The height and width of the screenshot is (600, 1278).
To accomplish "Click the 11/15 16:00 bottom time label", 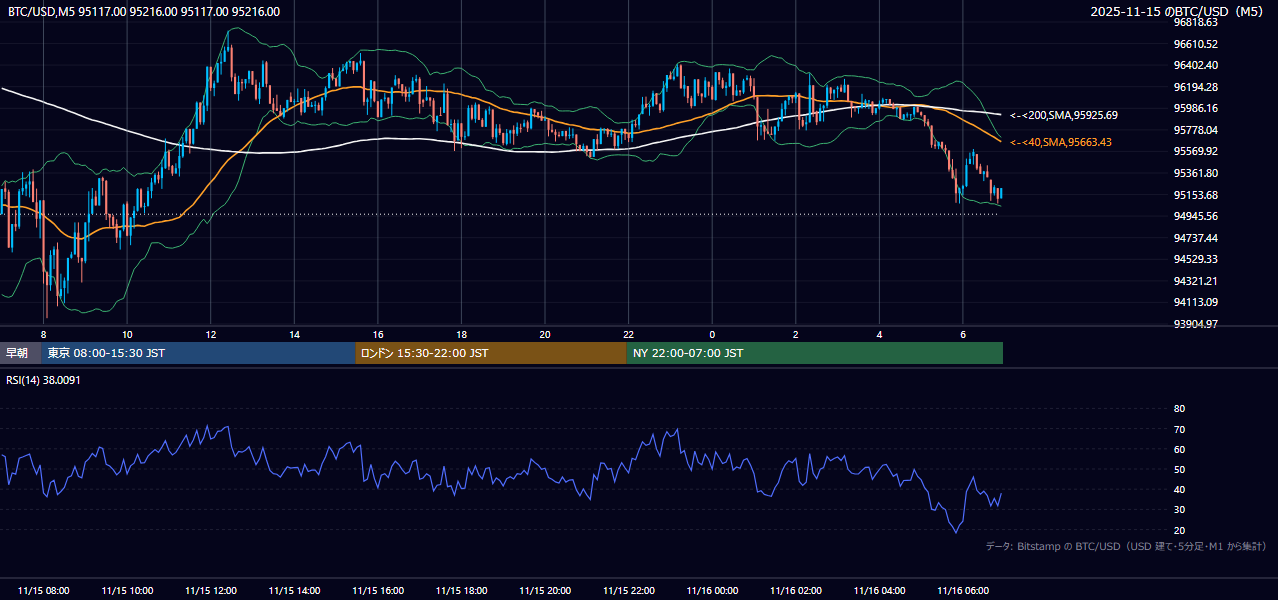I will click(x=378, y=591).
